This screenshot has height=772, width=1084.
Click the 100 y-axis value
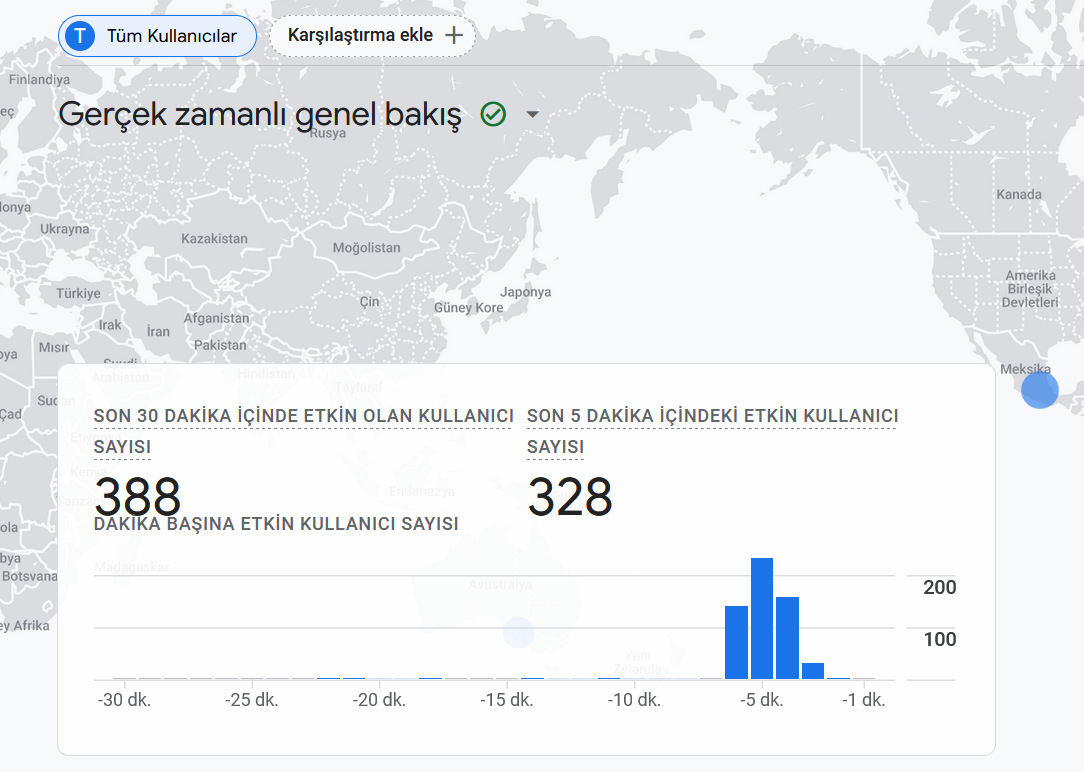[940, 639]
